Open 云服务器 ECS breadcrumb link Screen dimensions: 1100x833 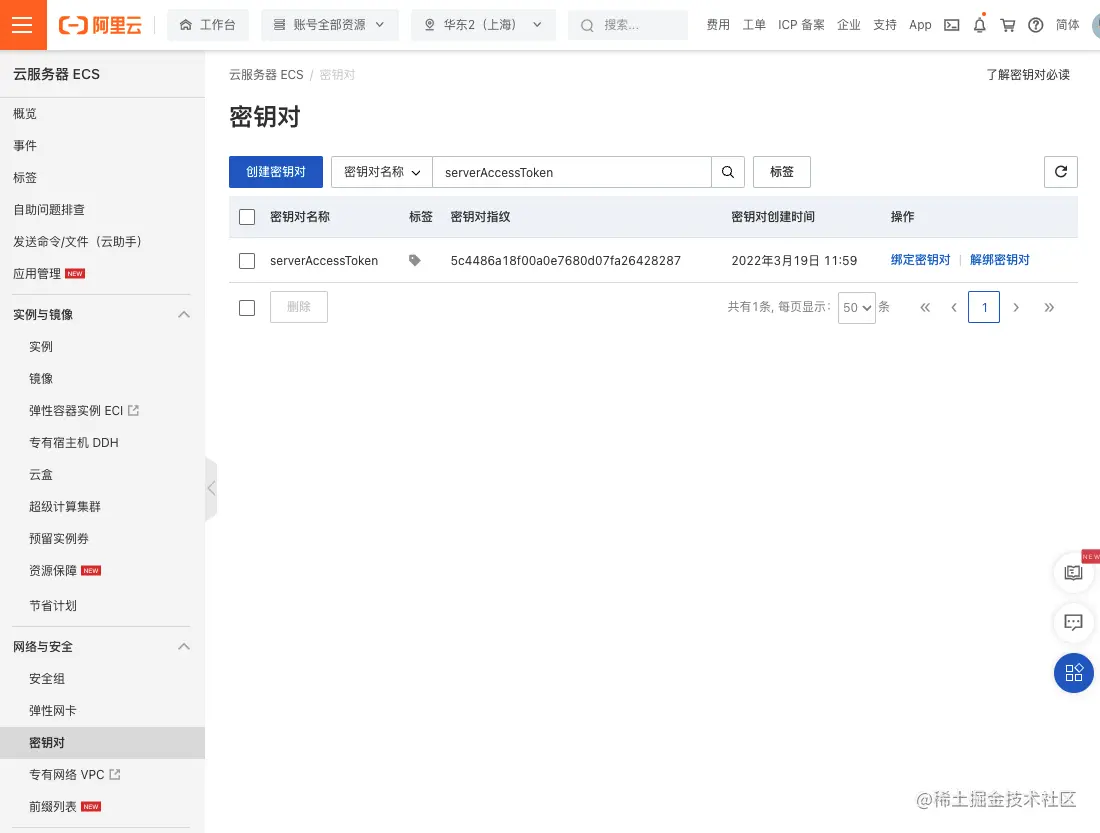click(x=267, y=74)
